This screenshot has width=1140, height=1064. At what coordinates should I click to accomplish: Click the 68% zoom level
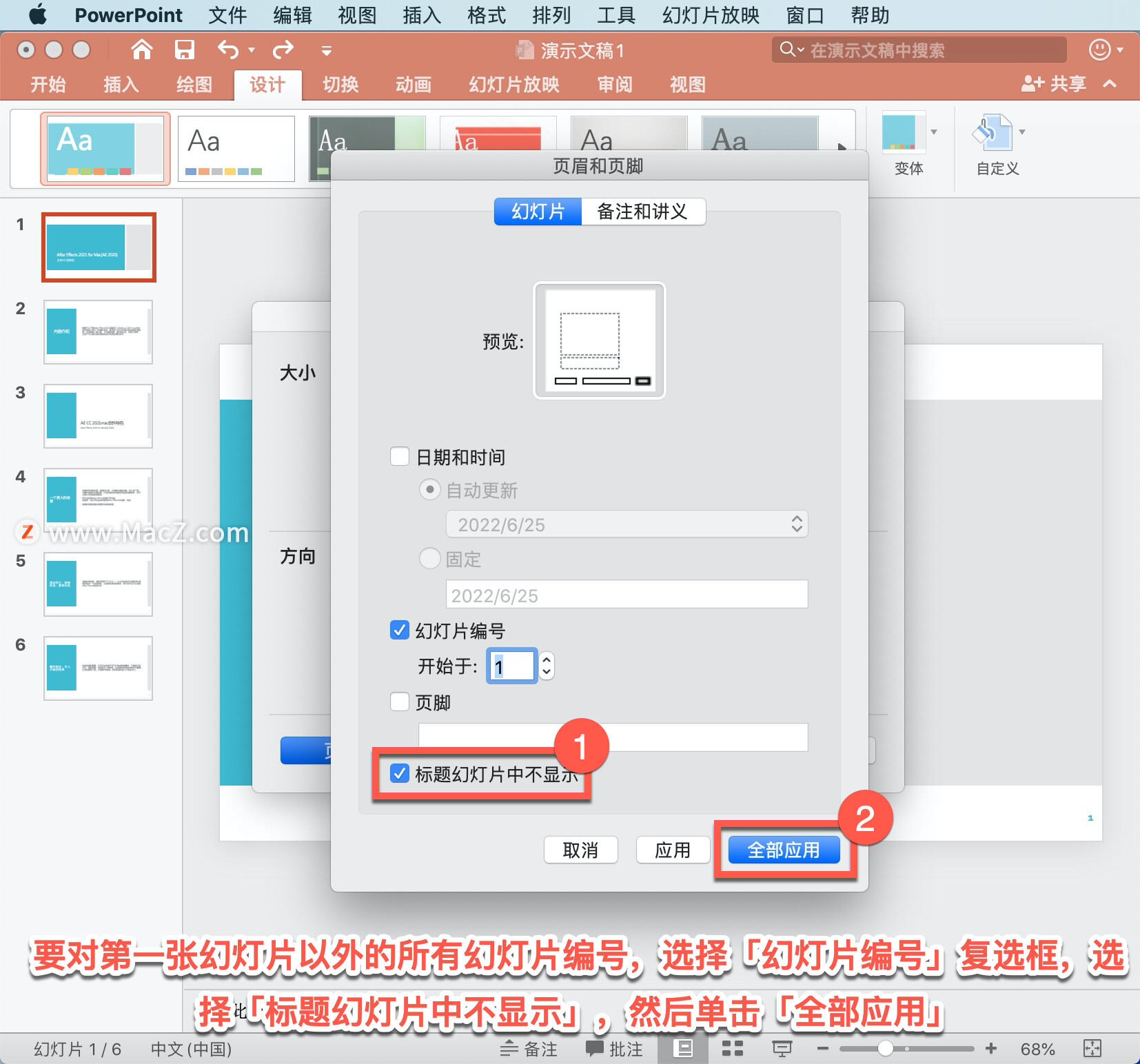[1038, 1049]
